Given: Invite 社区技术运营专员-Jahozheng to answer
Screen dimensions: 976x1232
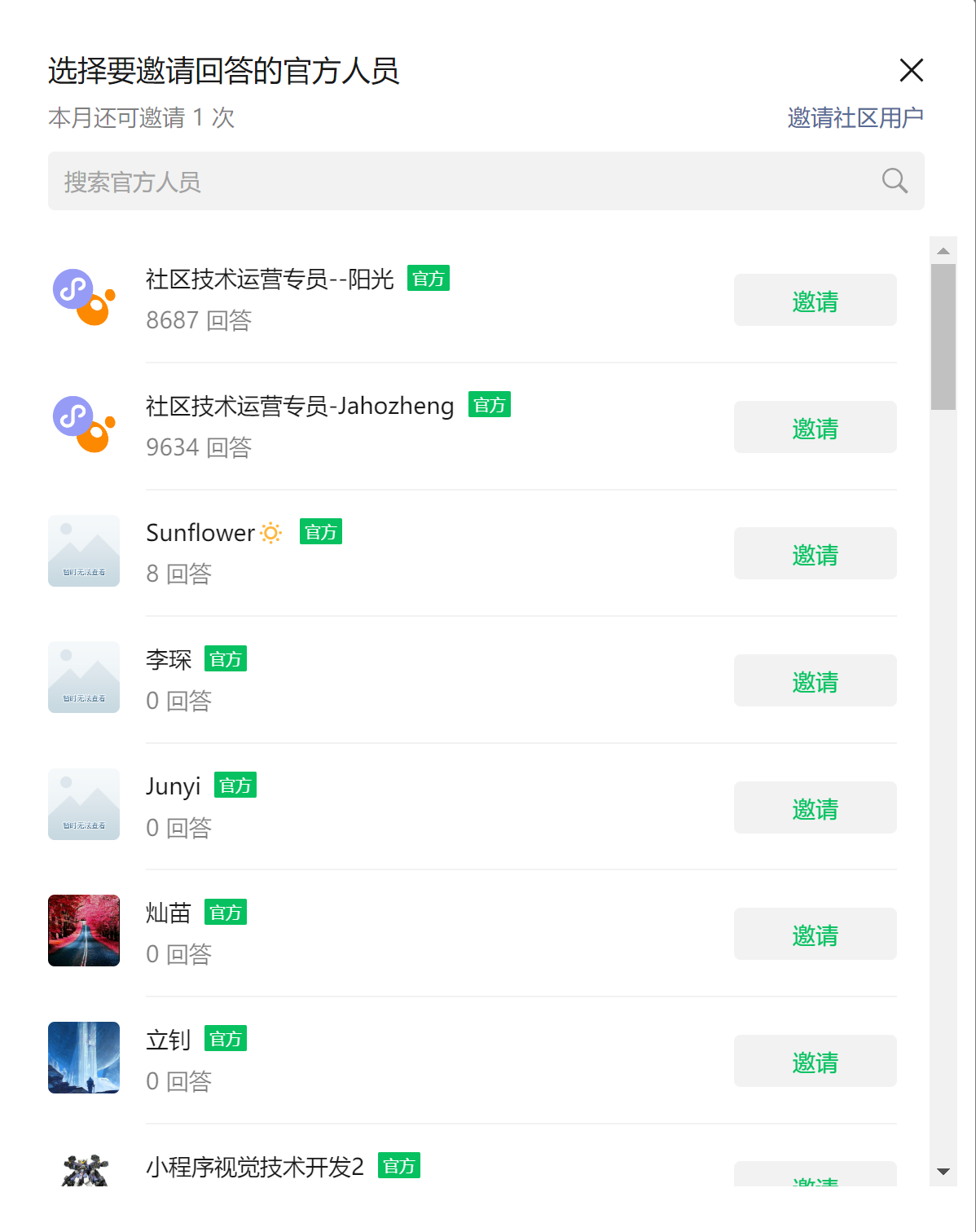Looking at the screenshot, I should pyautogui.click(x=815, y=427).
